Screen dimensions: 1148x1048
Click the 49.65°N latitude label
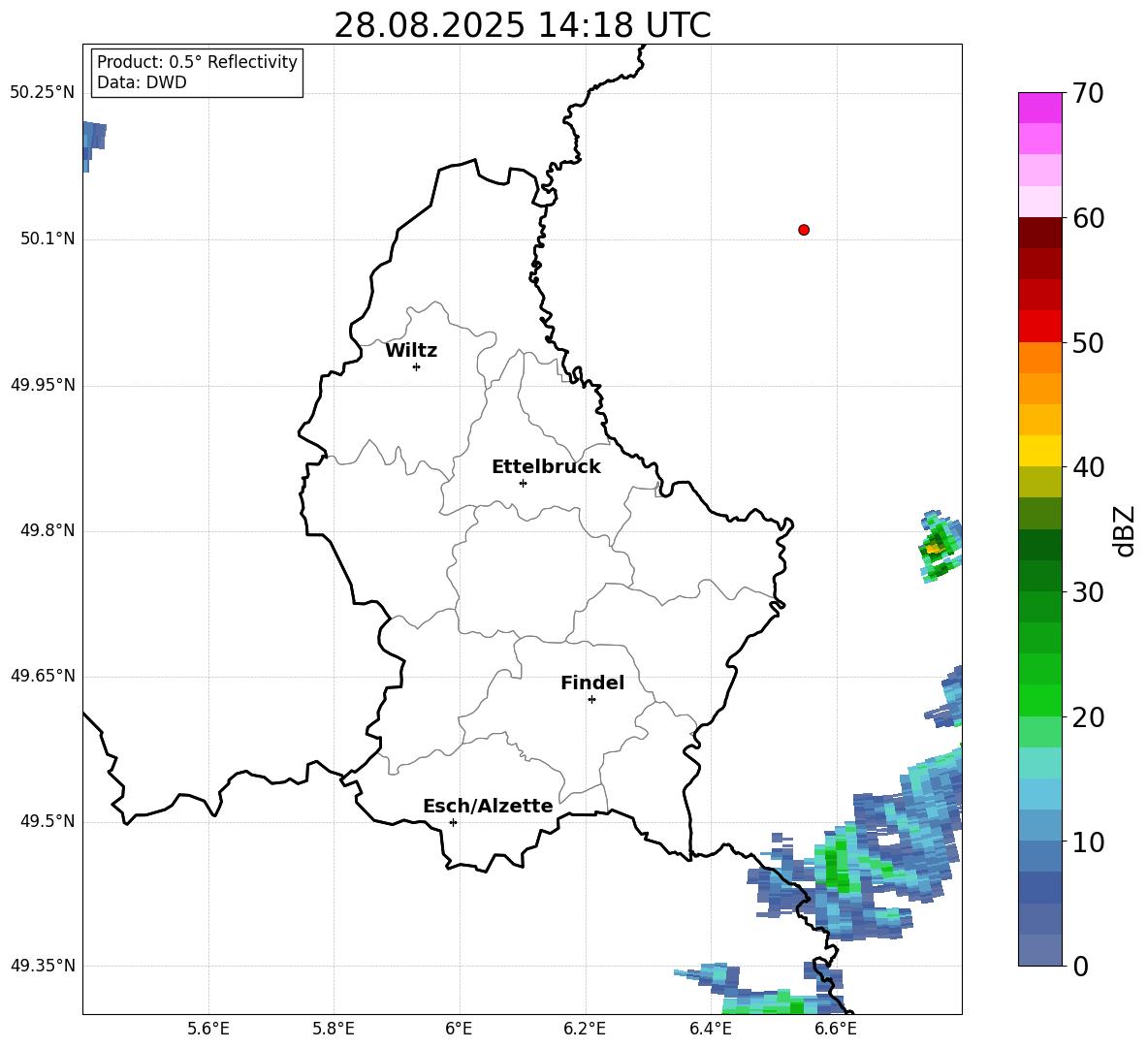click(43, 676)
